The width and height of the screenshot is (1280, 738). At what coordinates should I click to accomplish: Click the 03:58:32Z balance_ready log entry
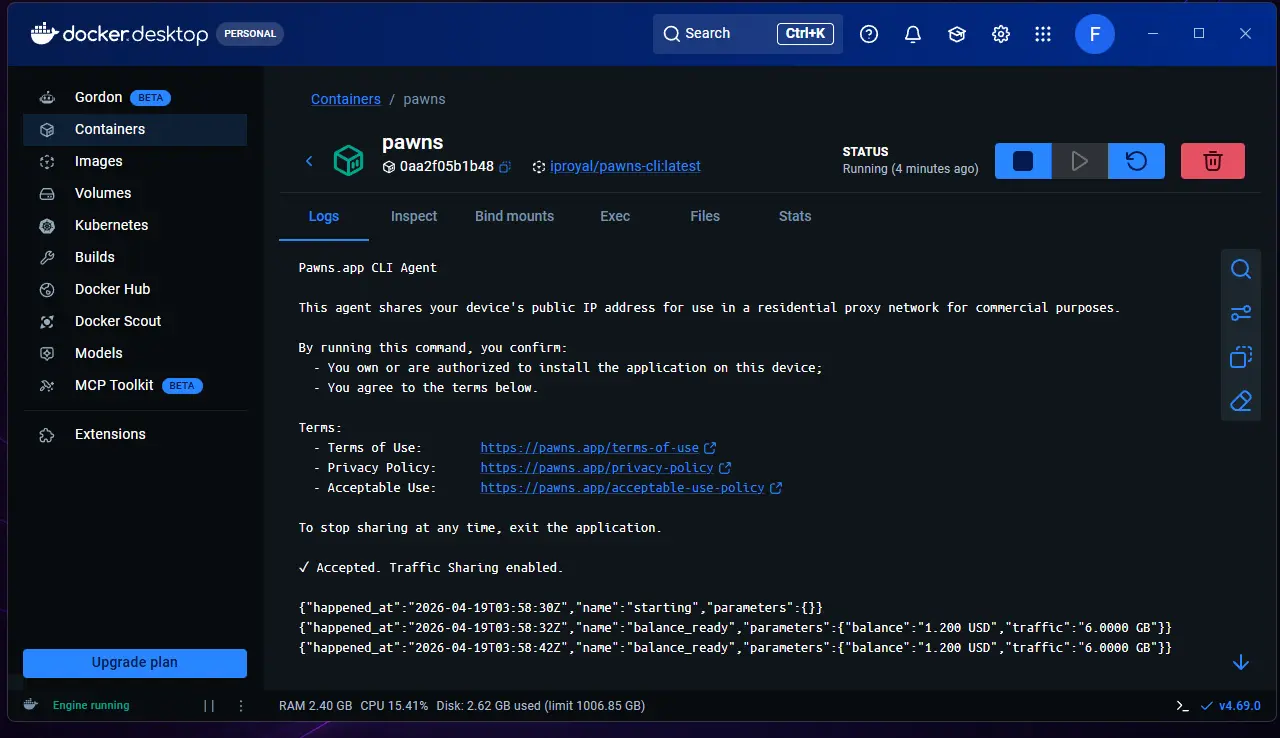coord(735,627)
